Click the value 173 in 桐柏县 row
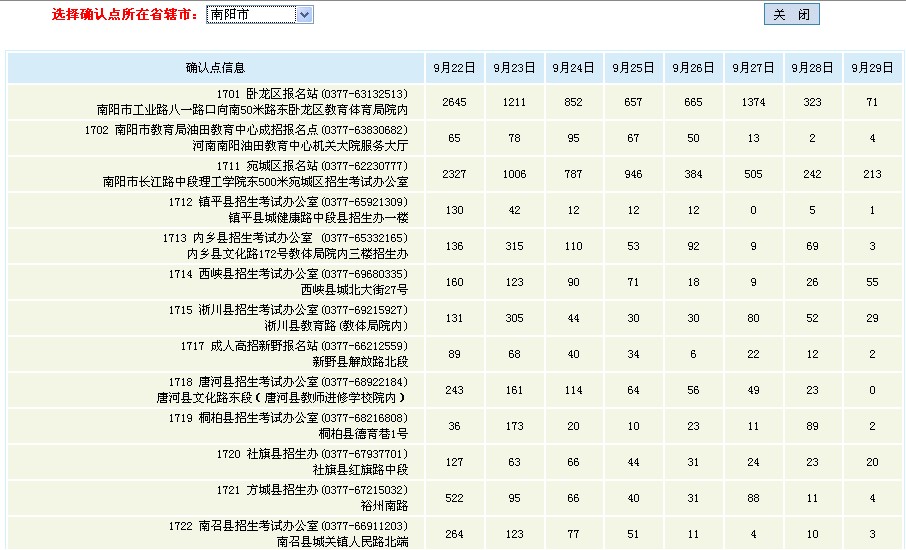This screenshot has height=550, width=906. (514, 426)
